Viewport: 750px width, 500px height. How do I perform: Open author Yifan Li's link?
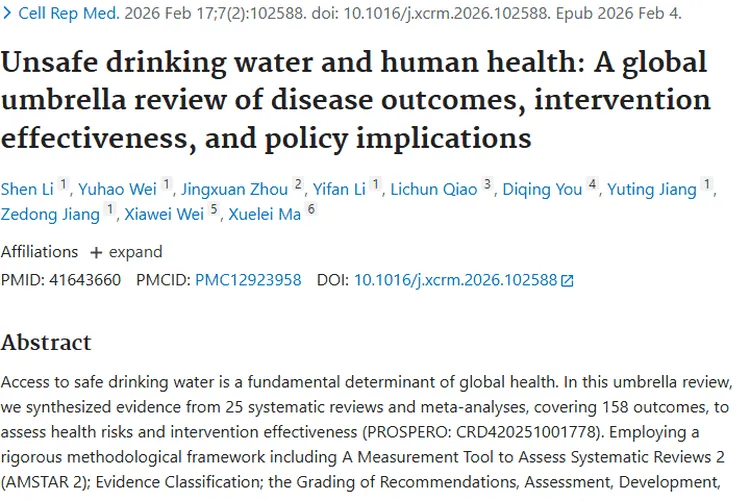pyautogui.click(x=340, y=190)
